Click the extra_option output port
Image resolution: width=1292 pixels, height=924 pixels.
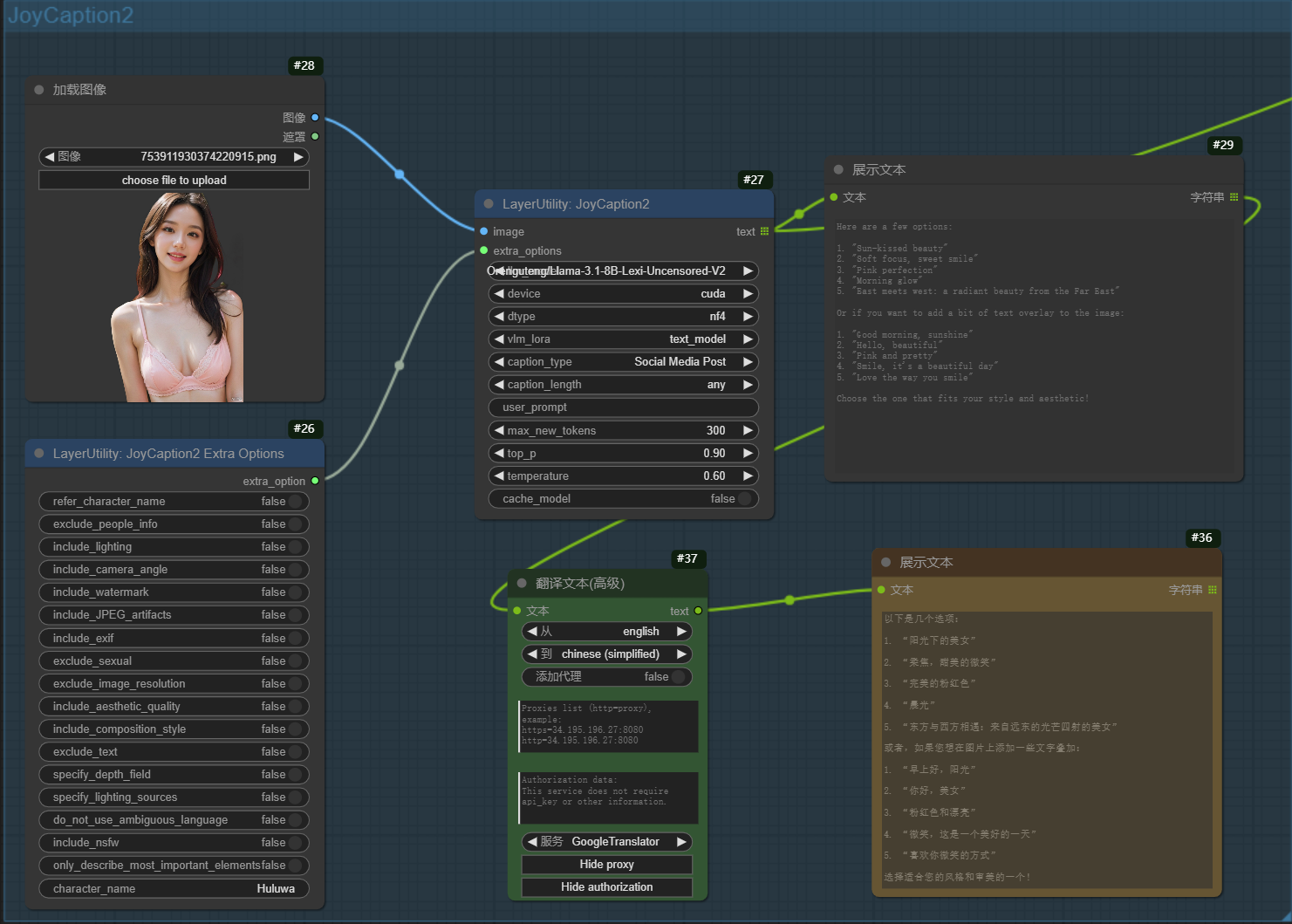click(x=315, y=481)
